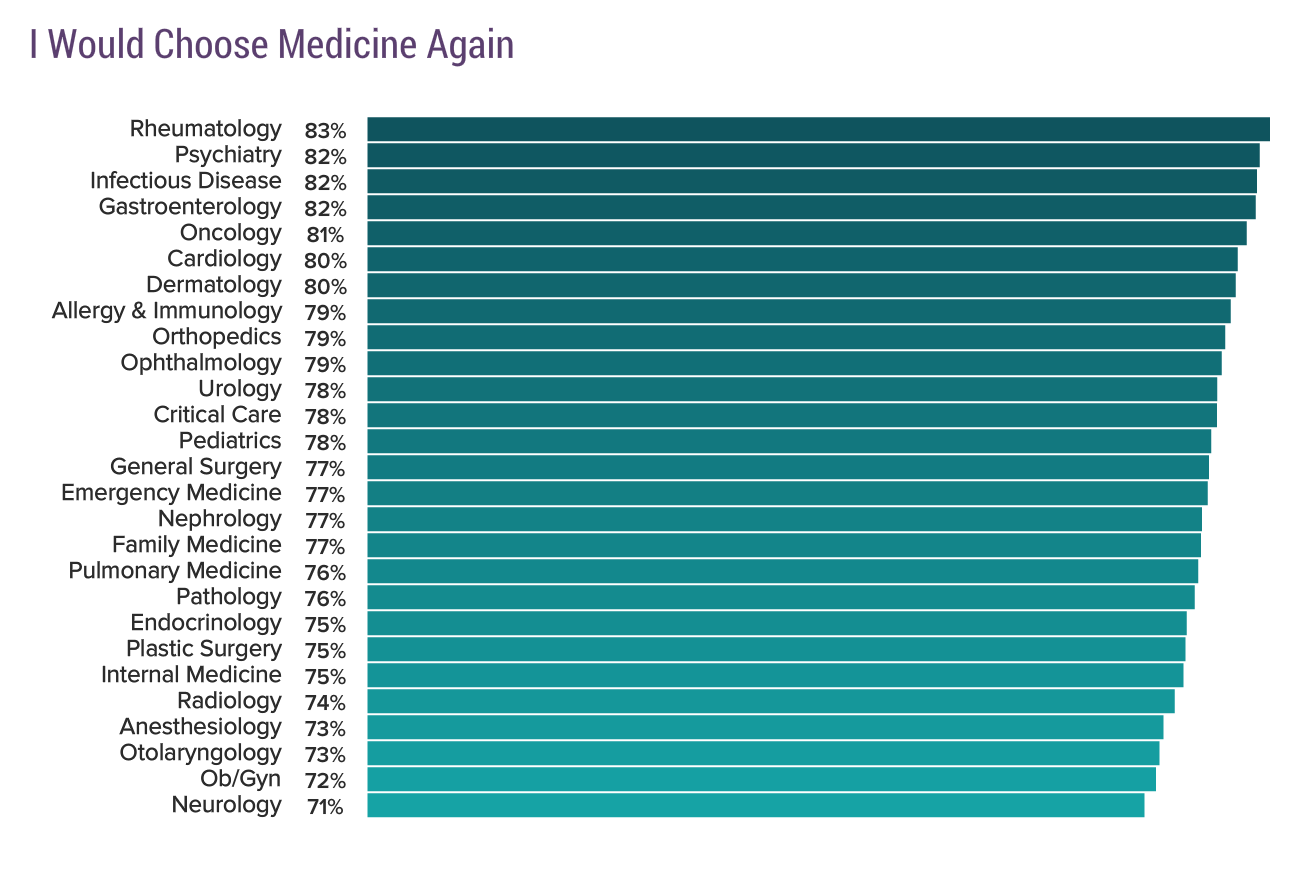Image resolution: width=1290 pixels, height=878 pixels.
Task: Select the General Surgery bar
Action: [x=788, y=467]
